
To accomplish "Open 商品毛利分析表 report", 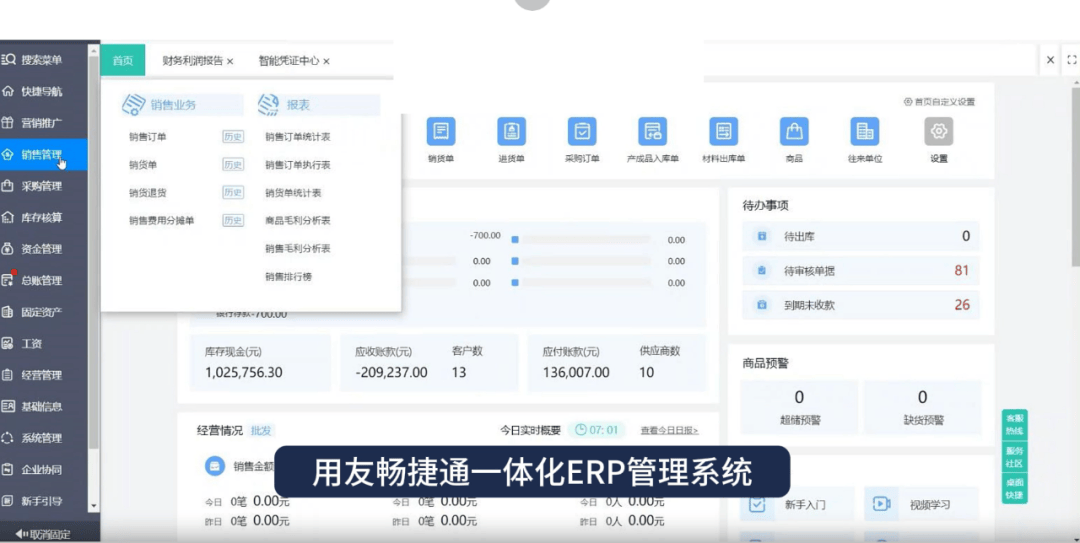I will pos(298,221).
